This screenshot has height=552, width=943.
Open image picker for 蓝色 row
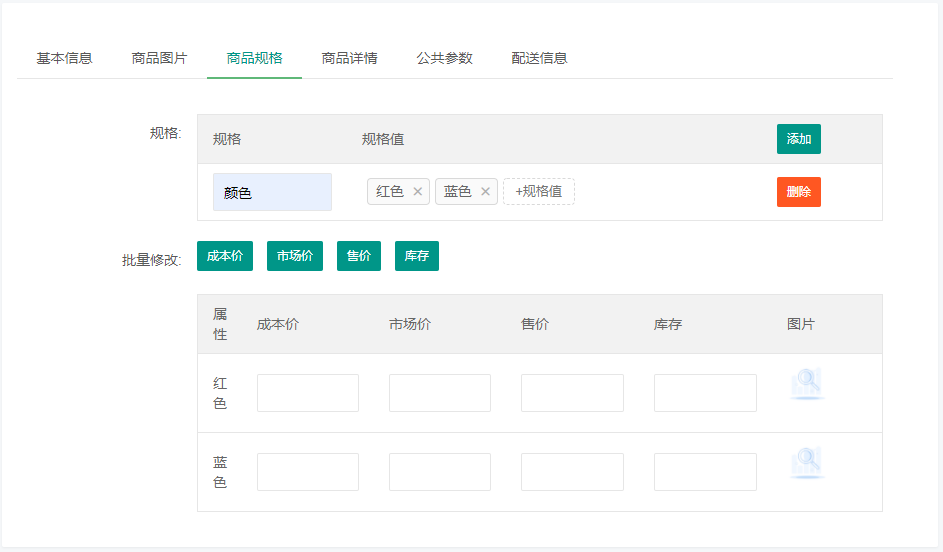(x=807, y=463)
